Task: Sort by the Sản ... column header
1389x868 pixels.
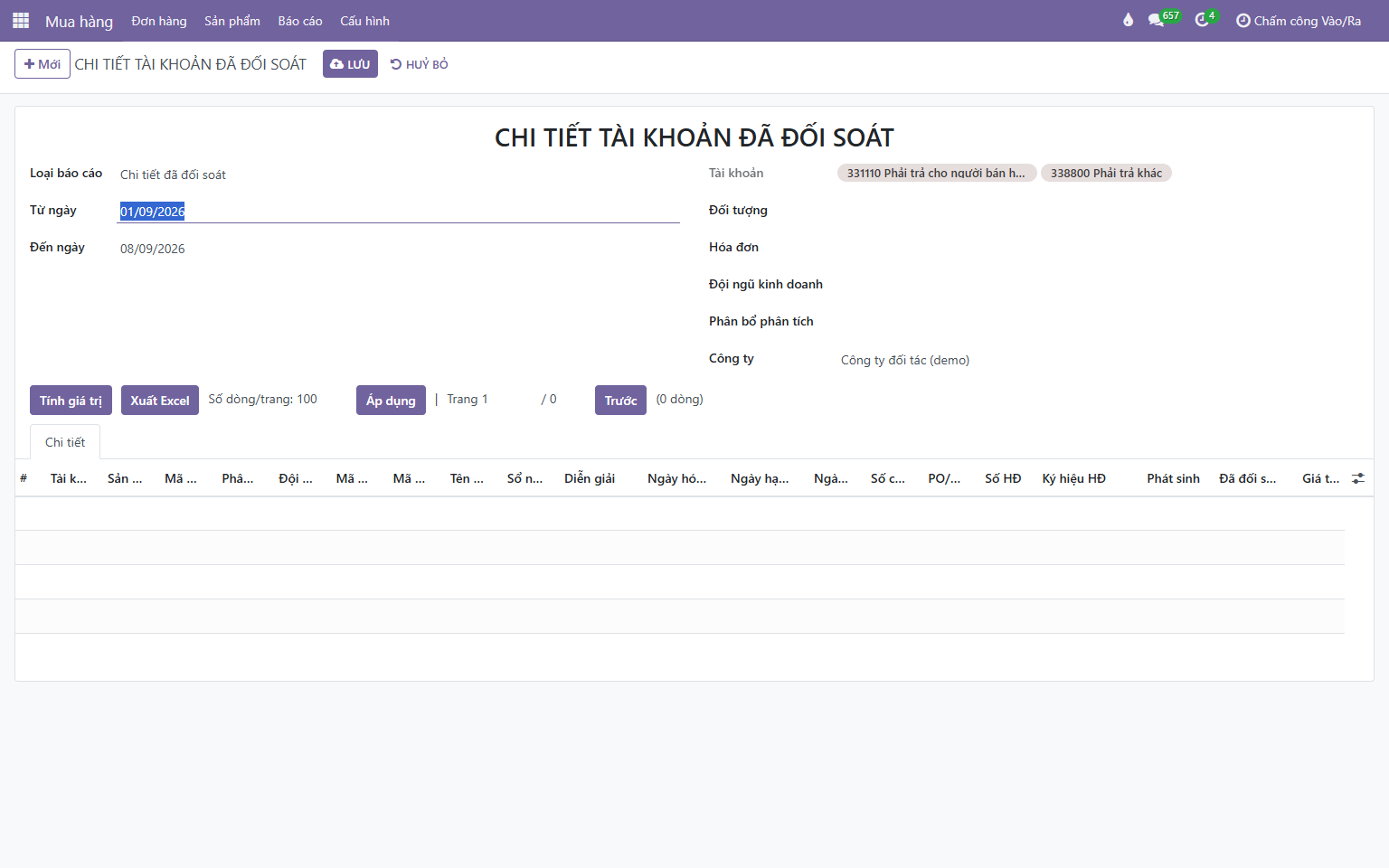Action: point(125,478)
